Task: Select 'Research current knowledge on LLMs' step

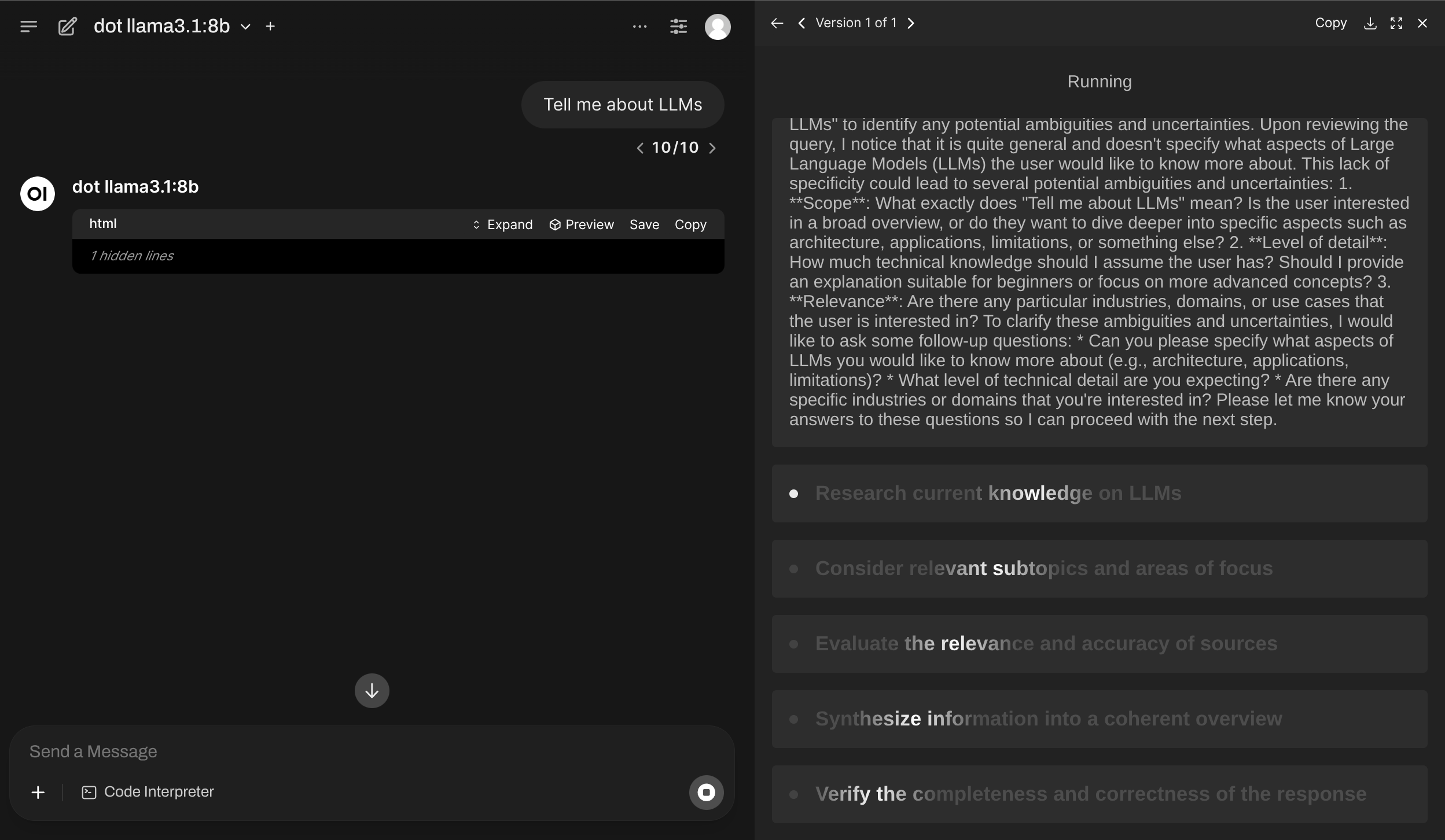Action: click(x=998, y=493)
